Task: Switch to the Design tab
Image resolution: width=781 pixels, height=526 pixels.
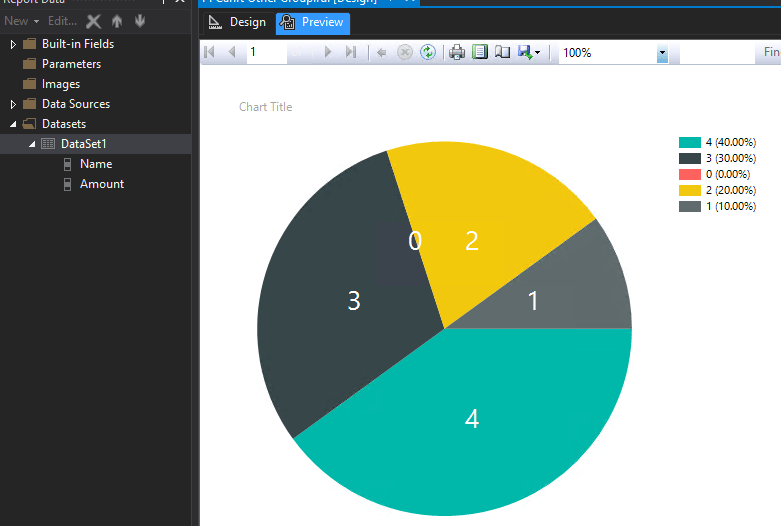Action: click(x=237, y=22)
